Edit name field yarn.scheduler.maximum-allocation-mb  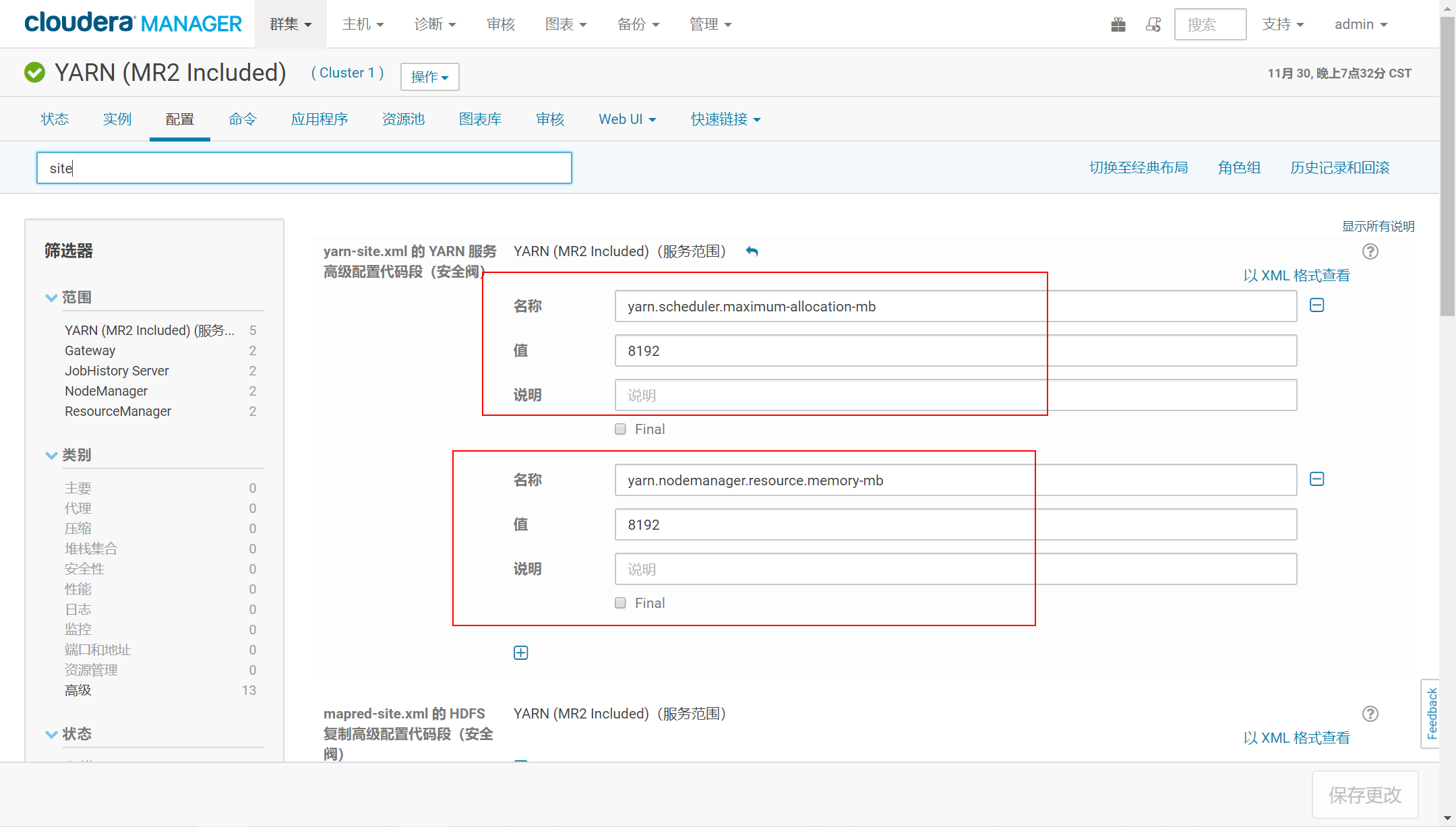(x=955, y=307)
